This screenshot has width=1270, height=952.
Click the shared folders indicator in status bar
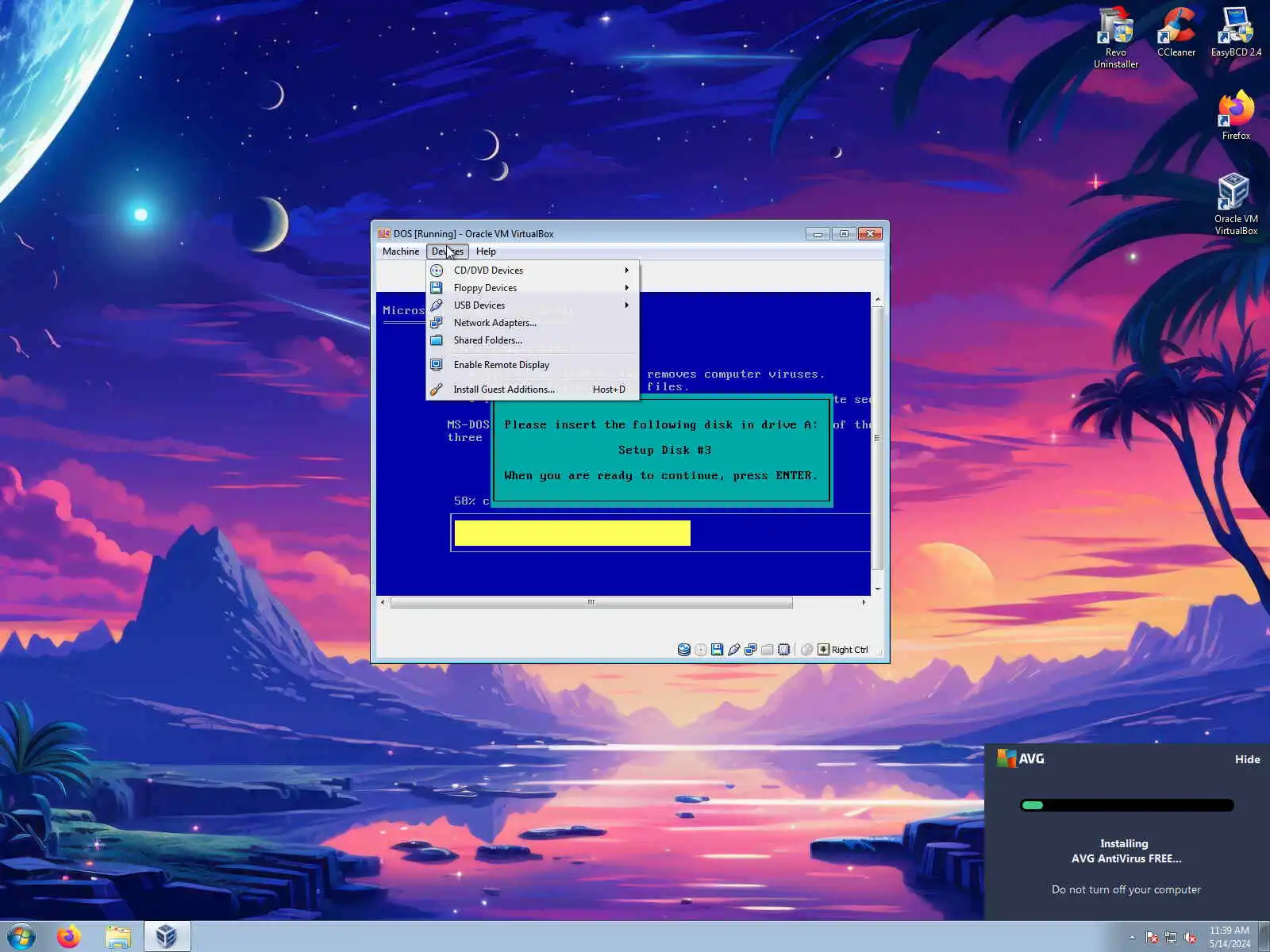point(768,650)
